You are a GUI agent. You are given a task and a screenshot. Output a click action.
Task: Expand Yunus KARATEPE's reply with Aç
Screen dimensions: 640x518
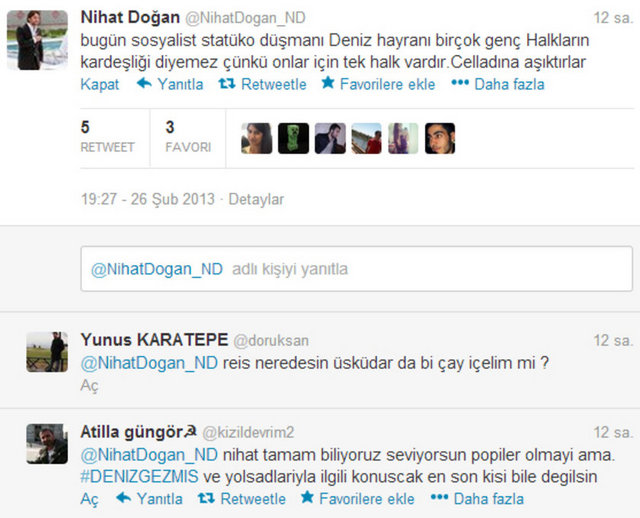[x=89, y=385]
